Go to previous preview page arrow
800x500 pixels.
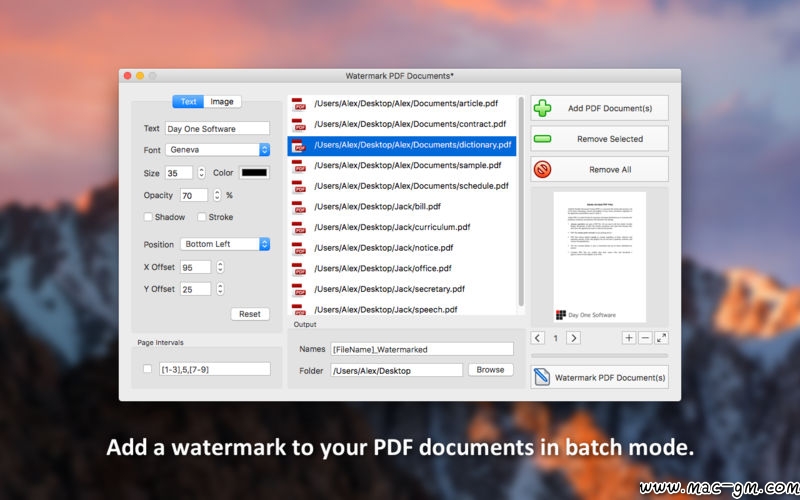[538, 338]
